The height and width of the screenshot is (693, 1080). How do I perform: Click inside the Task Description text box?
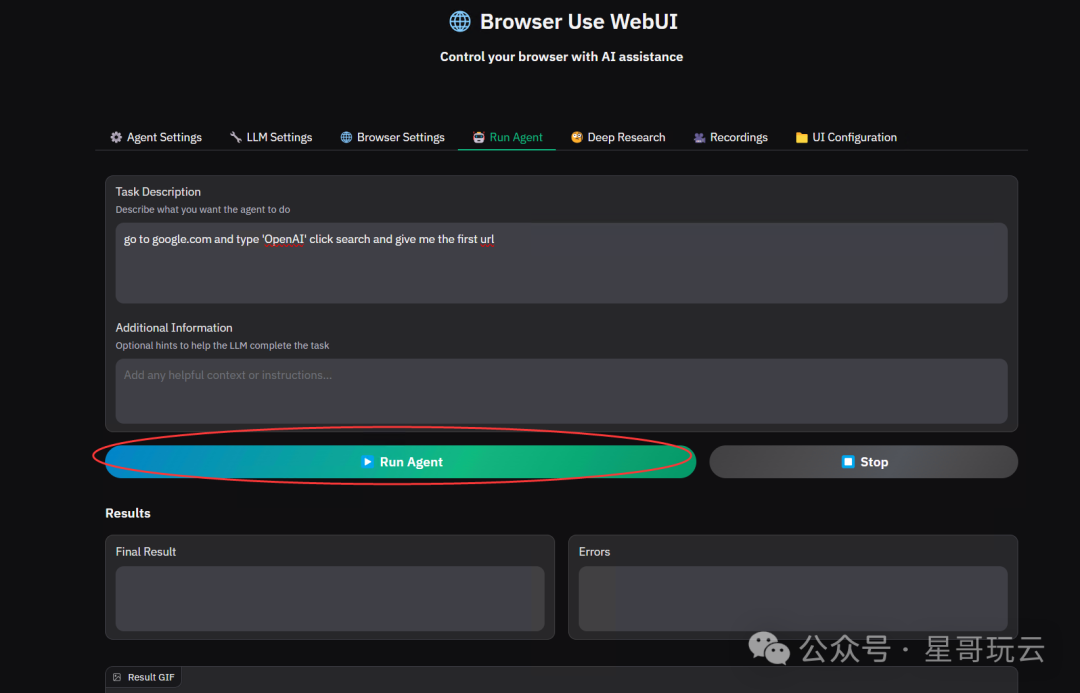(x=561, y=262)
